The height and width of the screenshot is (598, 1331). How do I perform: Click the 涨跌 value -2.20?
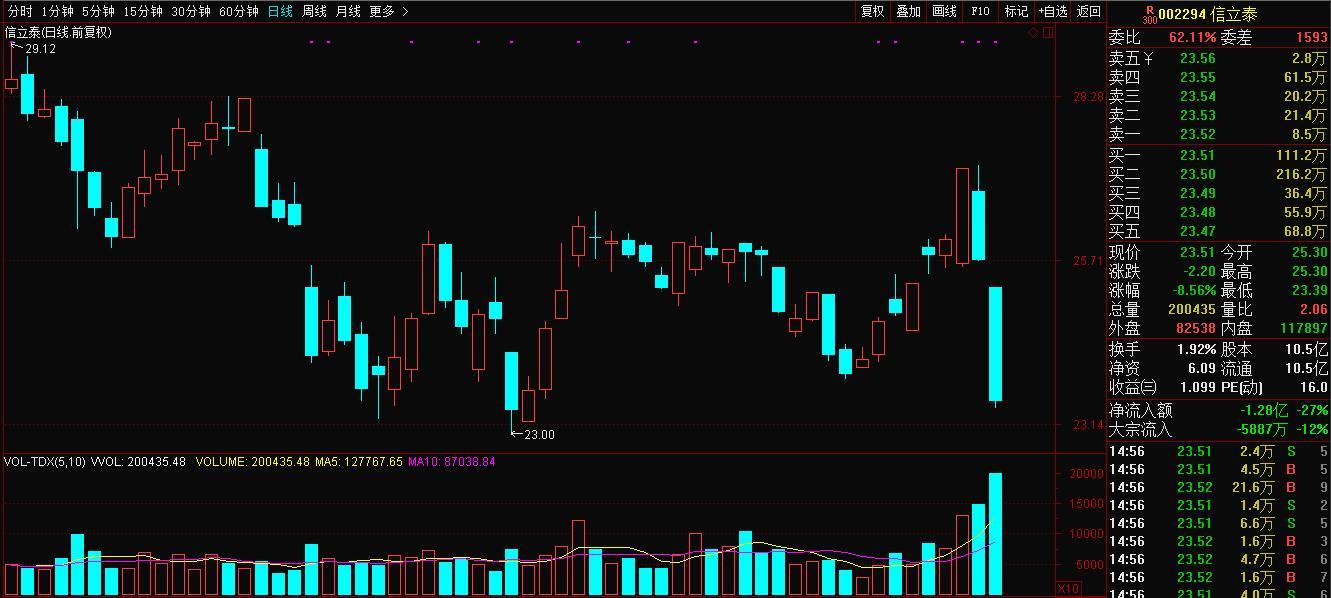click(x=1198, y=271)
